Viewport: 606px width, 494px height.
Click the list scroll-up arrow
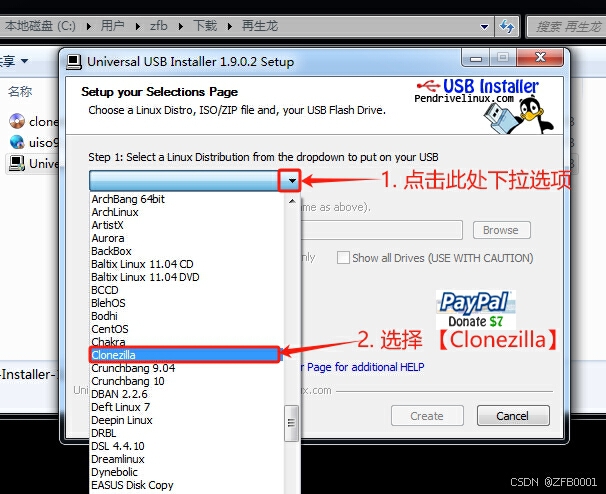(x=292, y=201)
